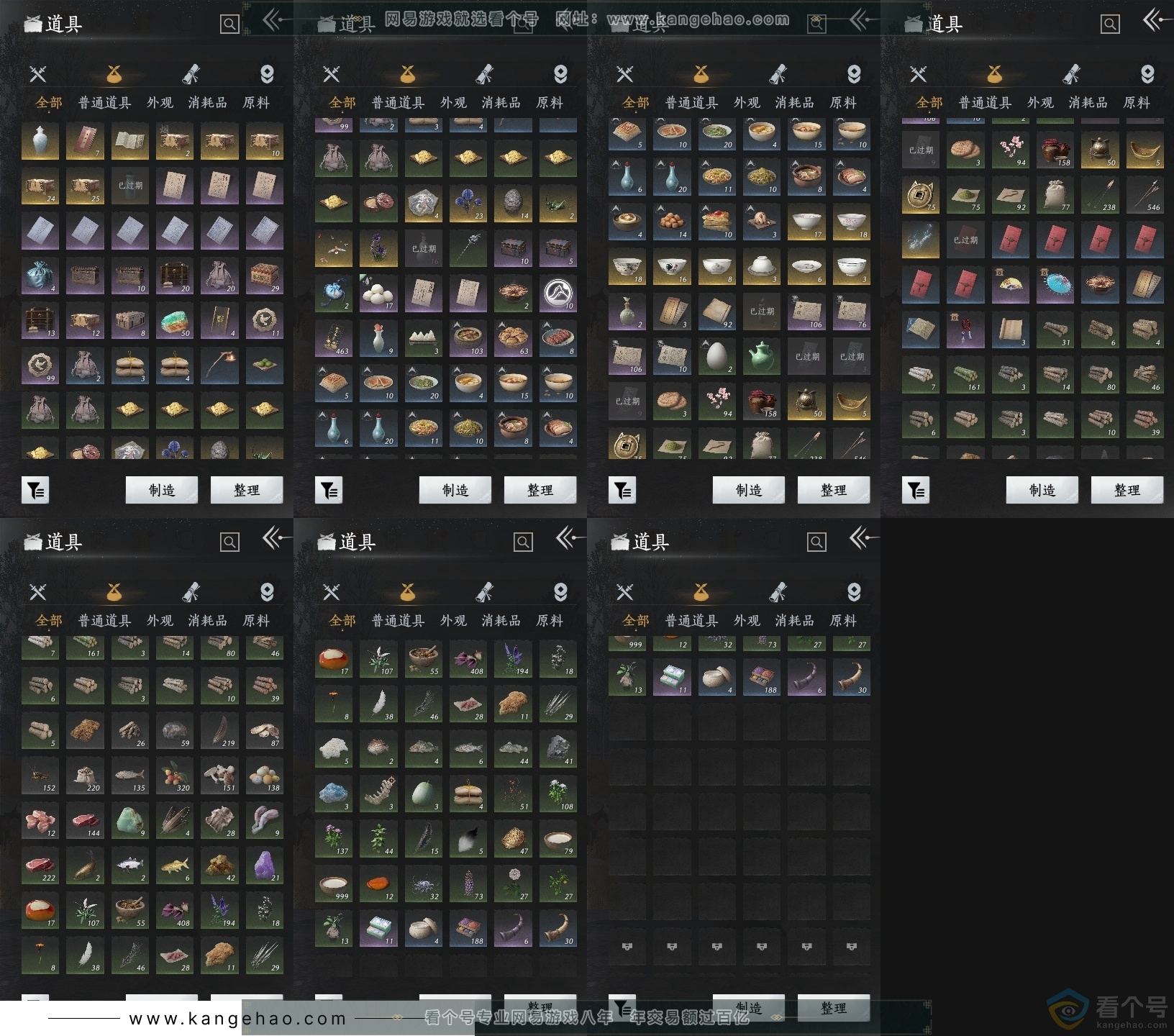Click 制造 button in top-left panel
The image size is (1174, 1036).
click(162, 490)
